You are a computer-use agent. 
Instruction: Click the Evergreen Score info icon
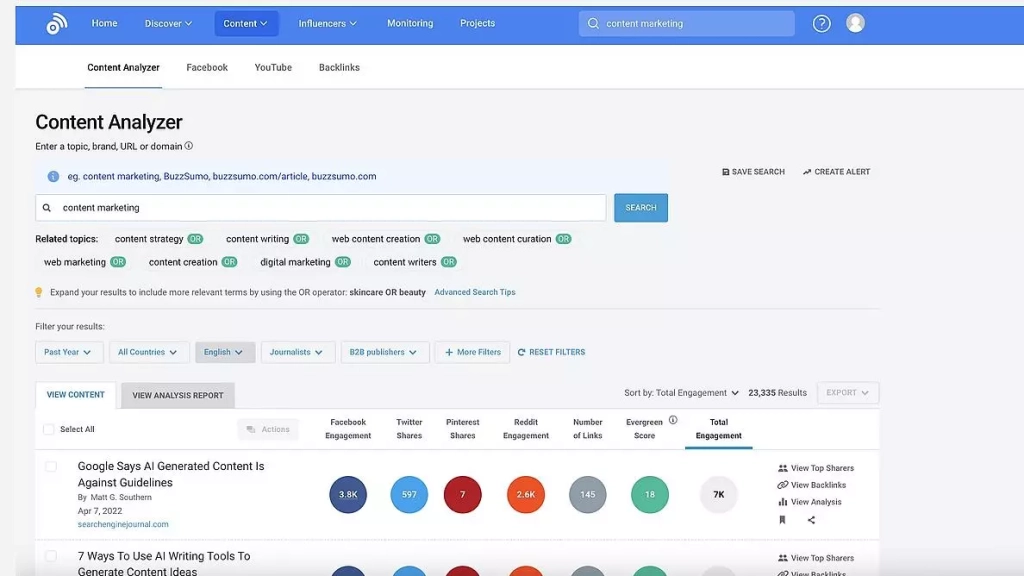[x=673, y=420]
